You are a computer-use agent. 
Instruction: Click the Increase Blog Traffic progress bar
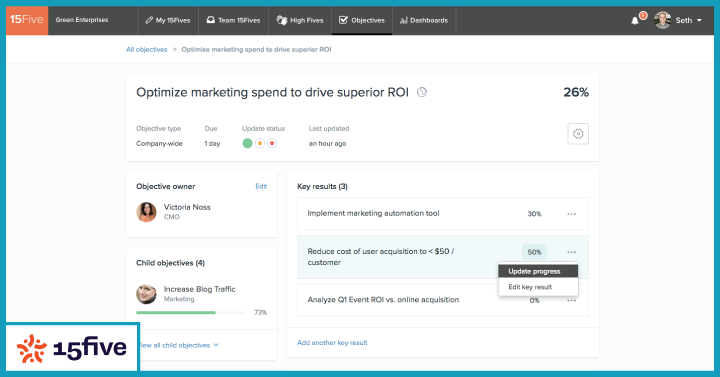click(190, 313)
